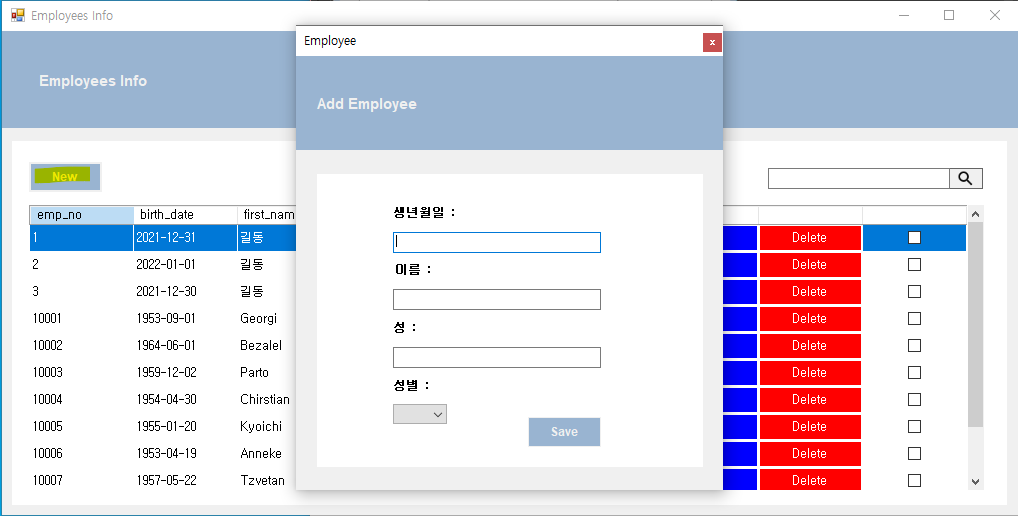Tick the checkbox in row 10006
This screenshot has height=516, width=1018.
[x=914, y=453]
